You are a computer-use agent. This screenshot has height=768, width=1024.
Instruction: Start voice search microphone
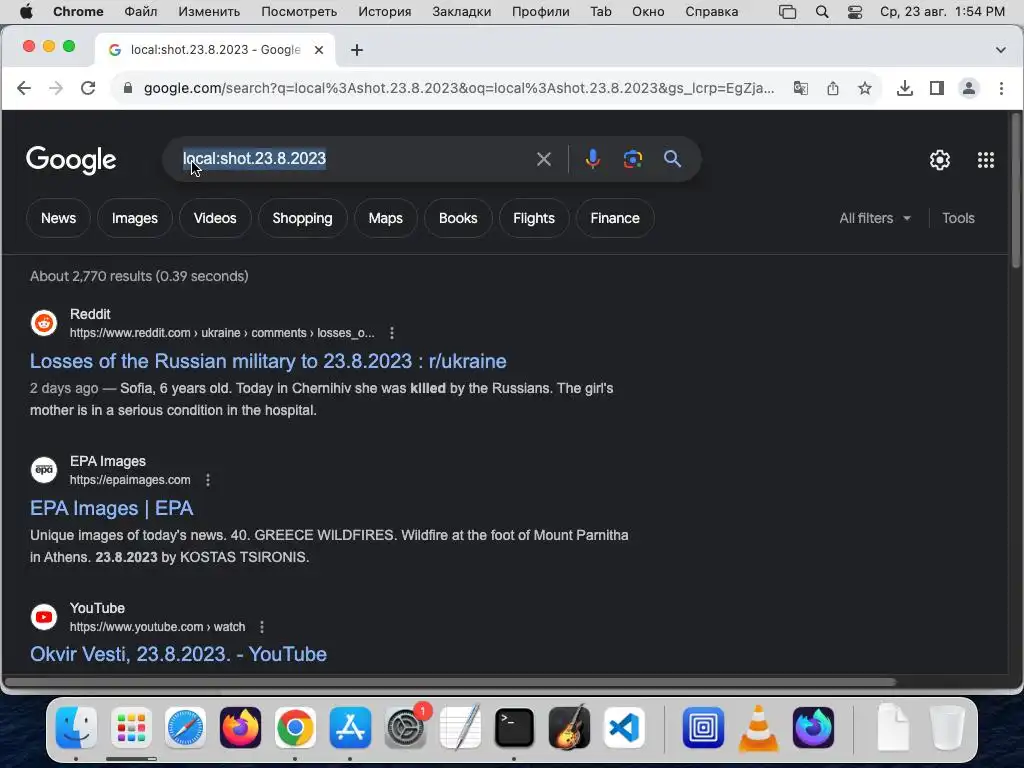pyautogui.click(x=592, y=159)
